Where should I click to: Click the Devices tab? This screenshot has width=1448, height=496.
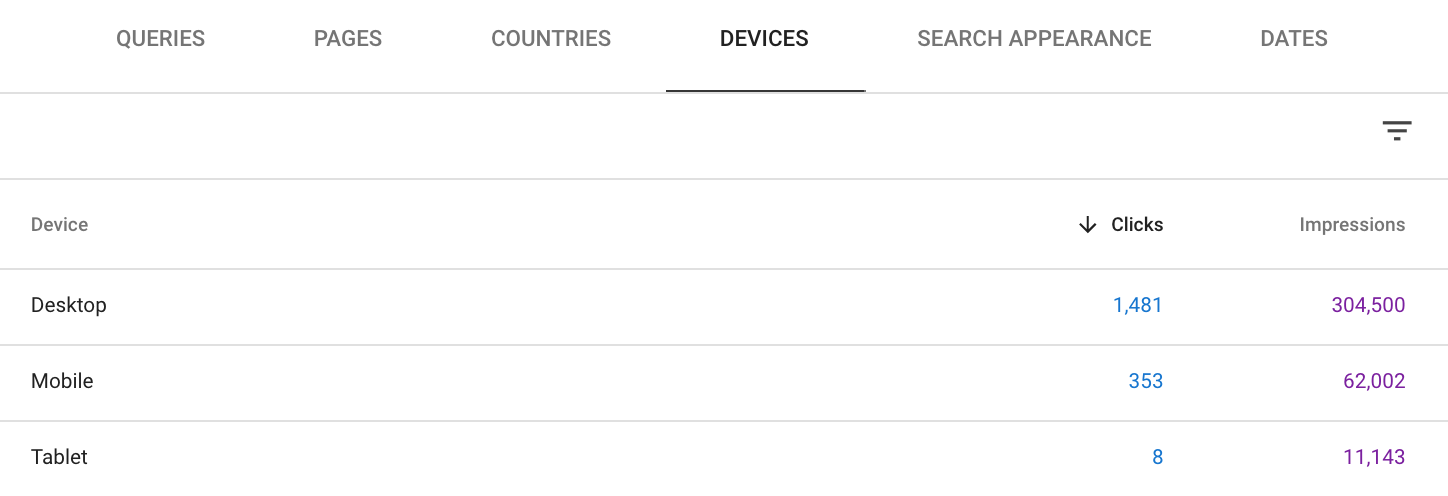click(x=765, y=39)
